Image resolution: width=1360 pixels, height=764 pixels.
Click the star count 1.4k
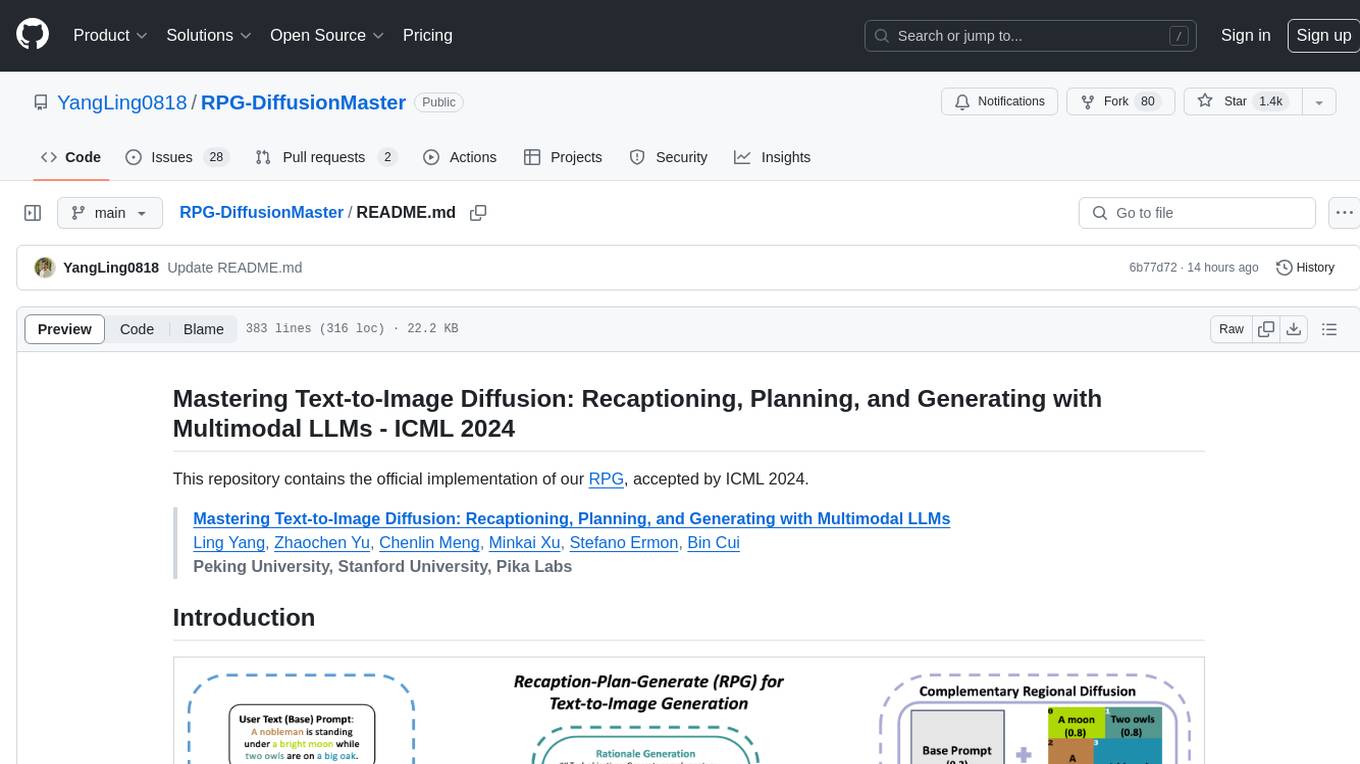(x=1271, y=102)
